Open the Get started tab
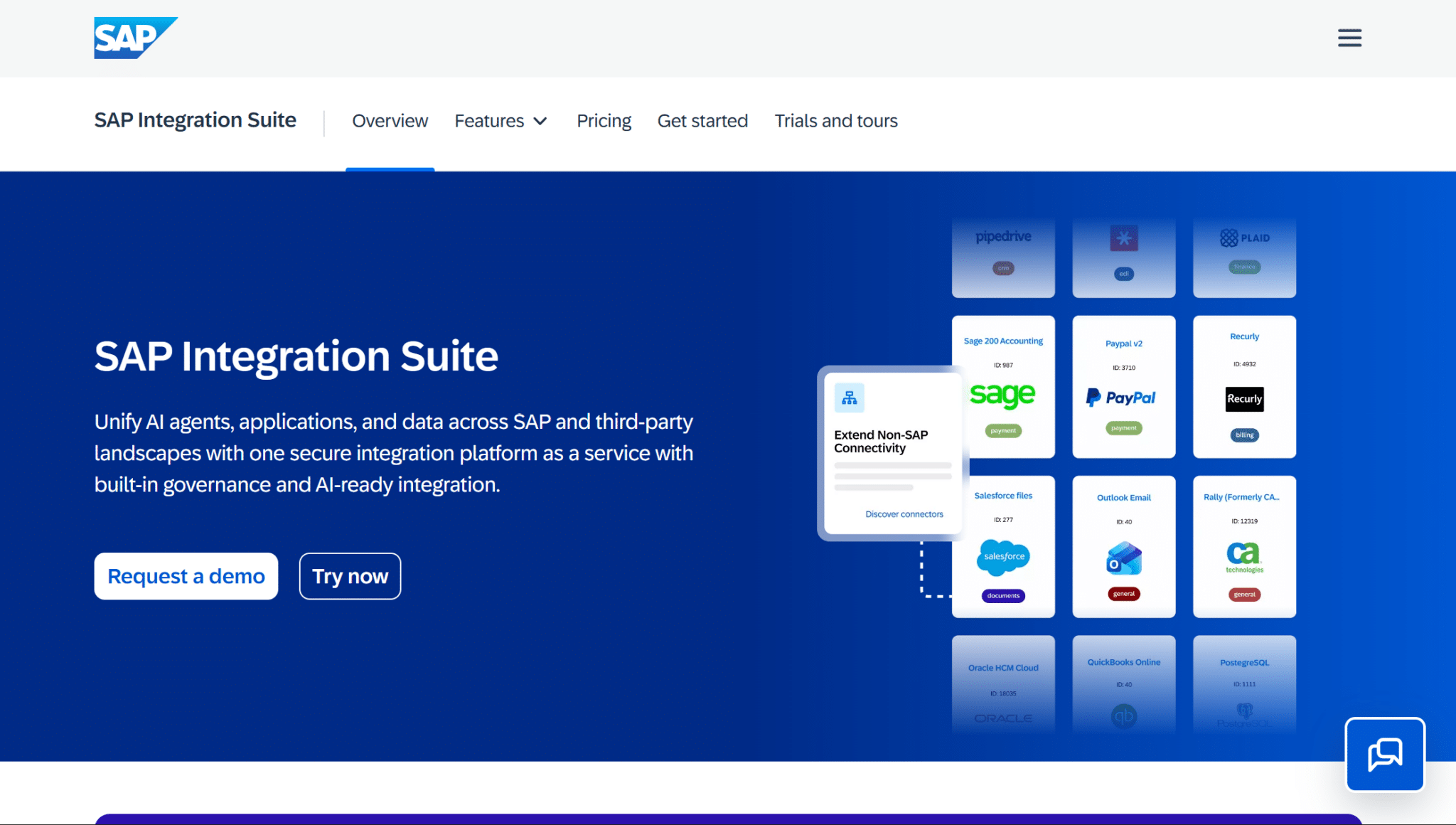 point(702,121)
